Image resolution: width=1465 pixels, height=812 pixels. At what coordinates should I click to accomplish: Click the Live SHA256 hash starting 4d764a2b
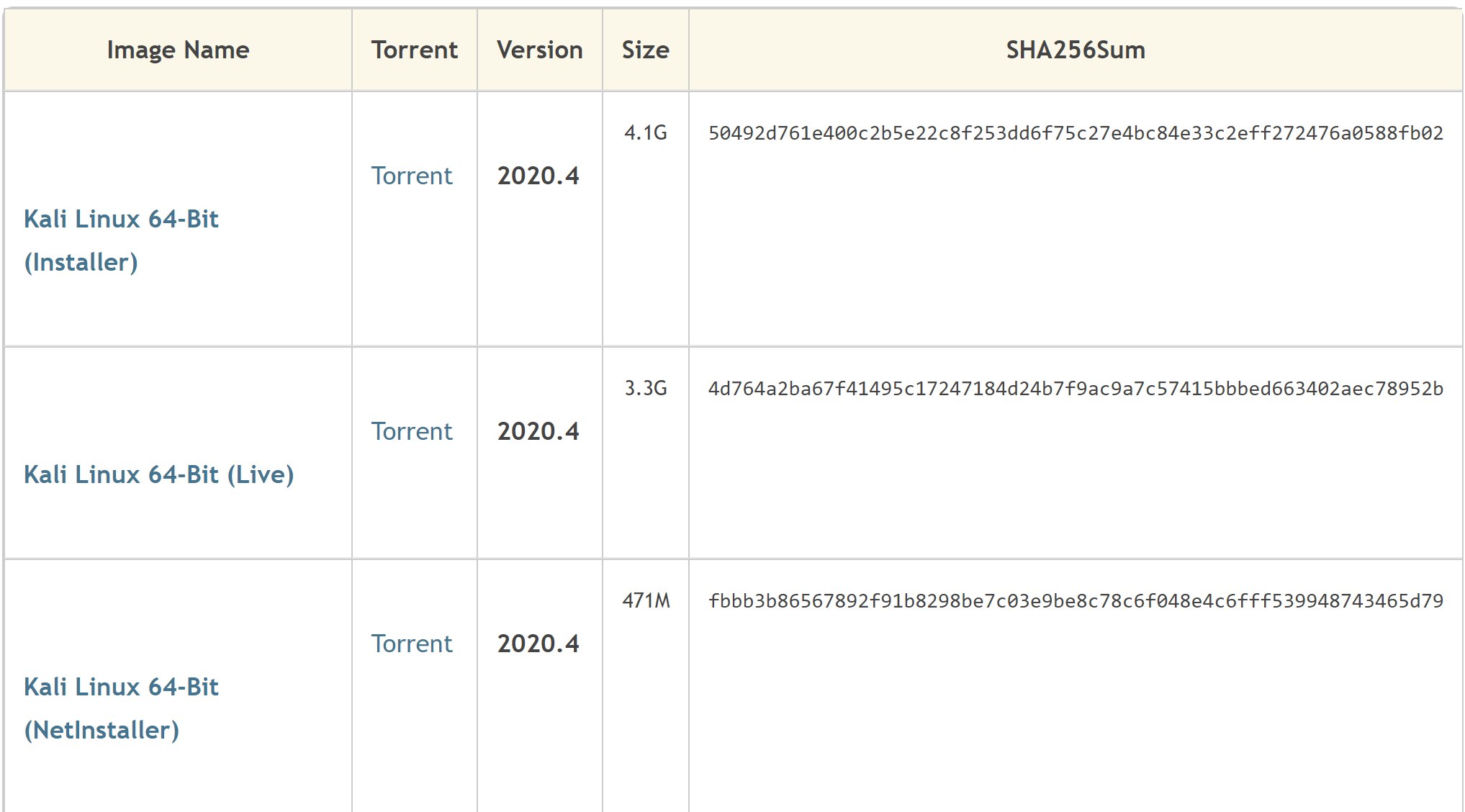click(x=1076, y=389)
